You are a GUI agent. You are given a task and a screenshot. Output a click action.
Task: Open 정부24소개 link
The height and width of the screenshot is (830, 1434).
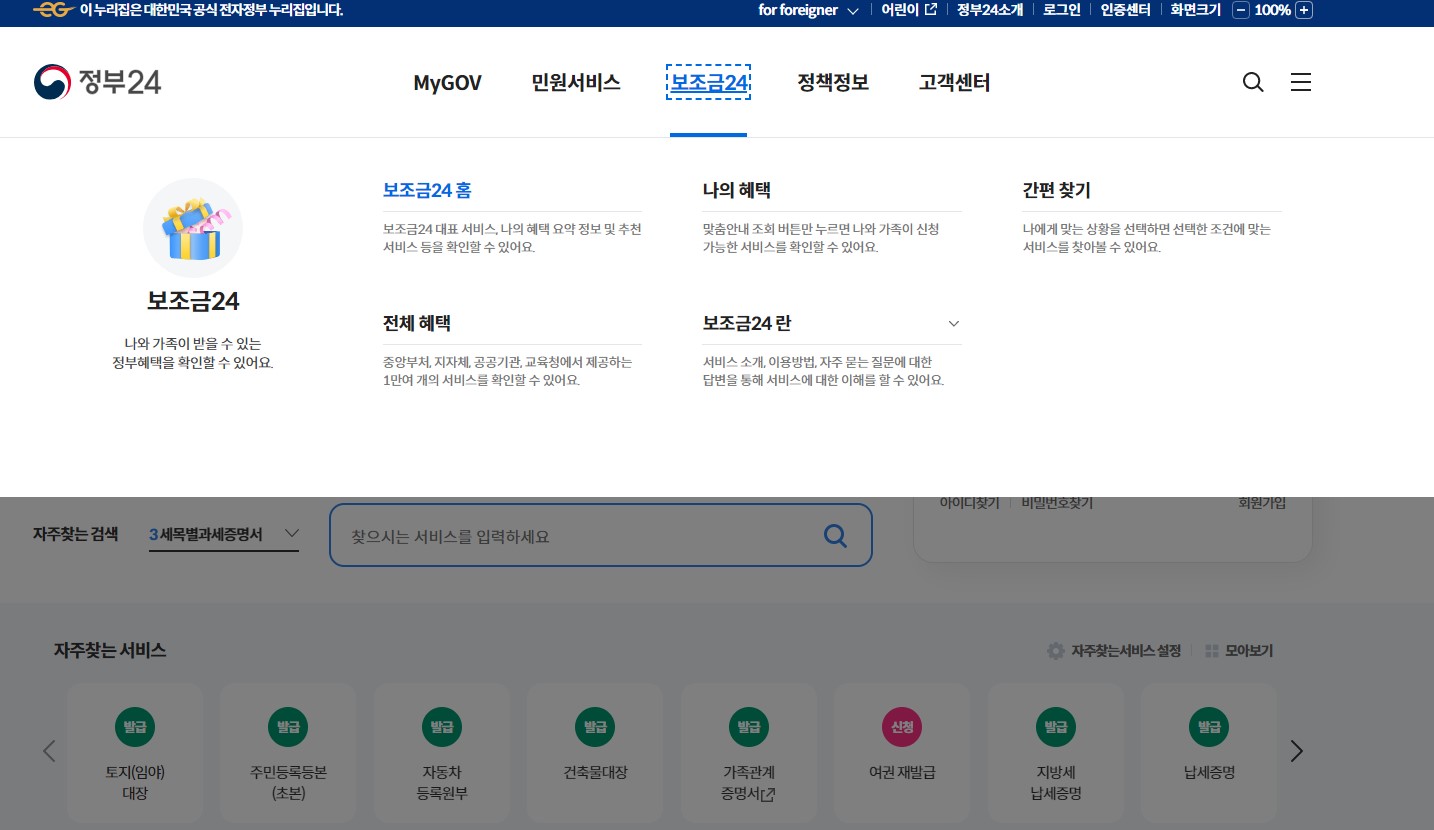click(990, 10)
